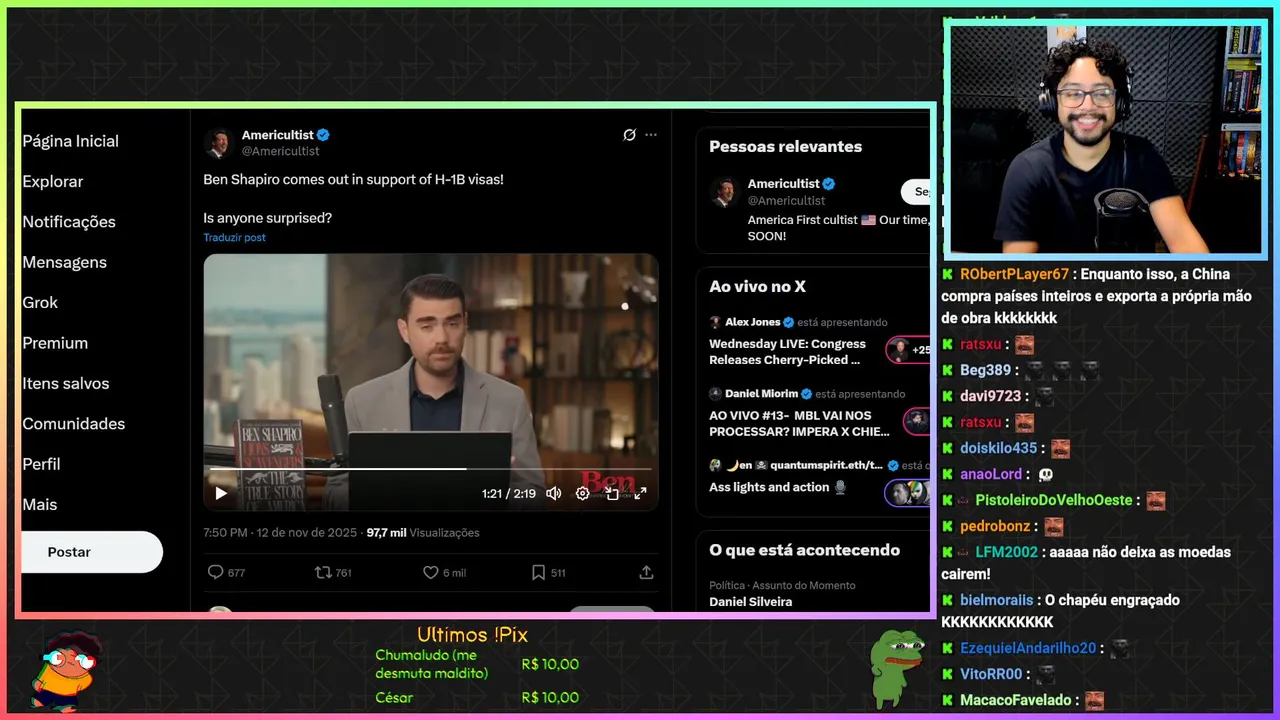Click the Postar button
The height and width of the screenshot is (720, 1280).
[90, 552]
